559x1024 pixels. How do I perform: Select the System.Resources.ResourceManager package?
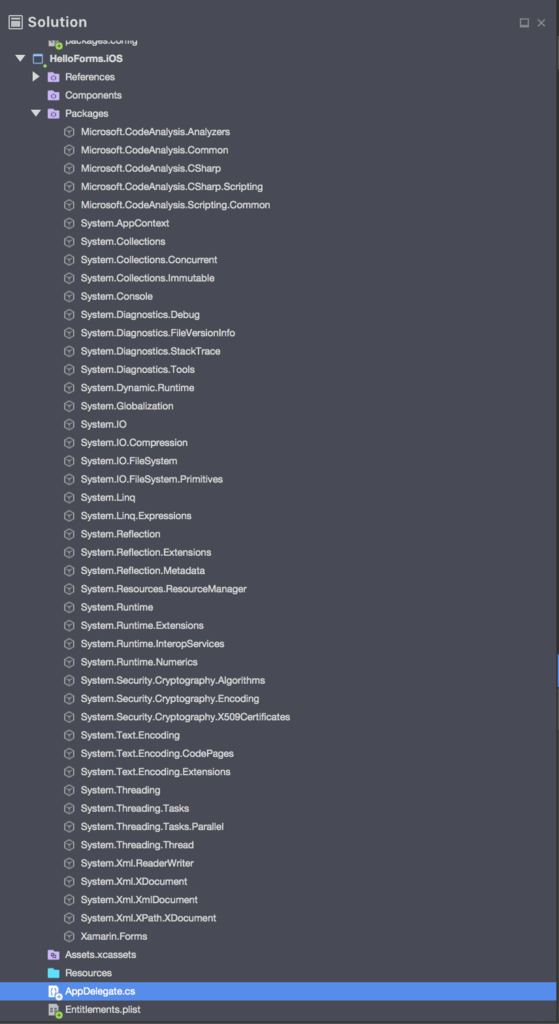(x=163, y=589)
